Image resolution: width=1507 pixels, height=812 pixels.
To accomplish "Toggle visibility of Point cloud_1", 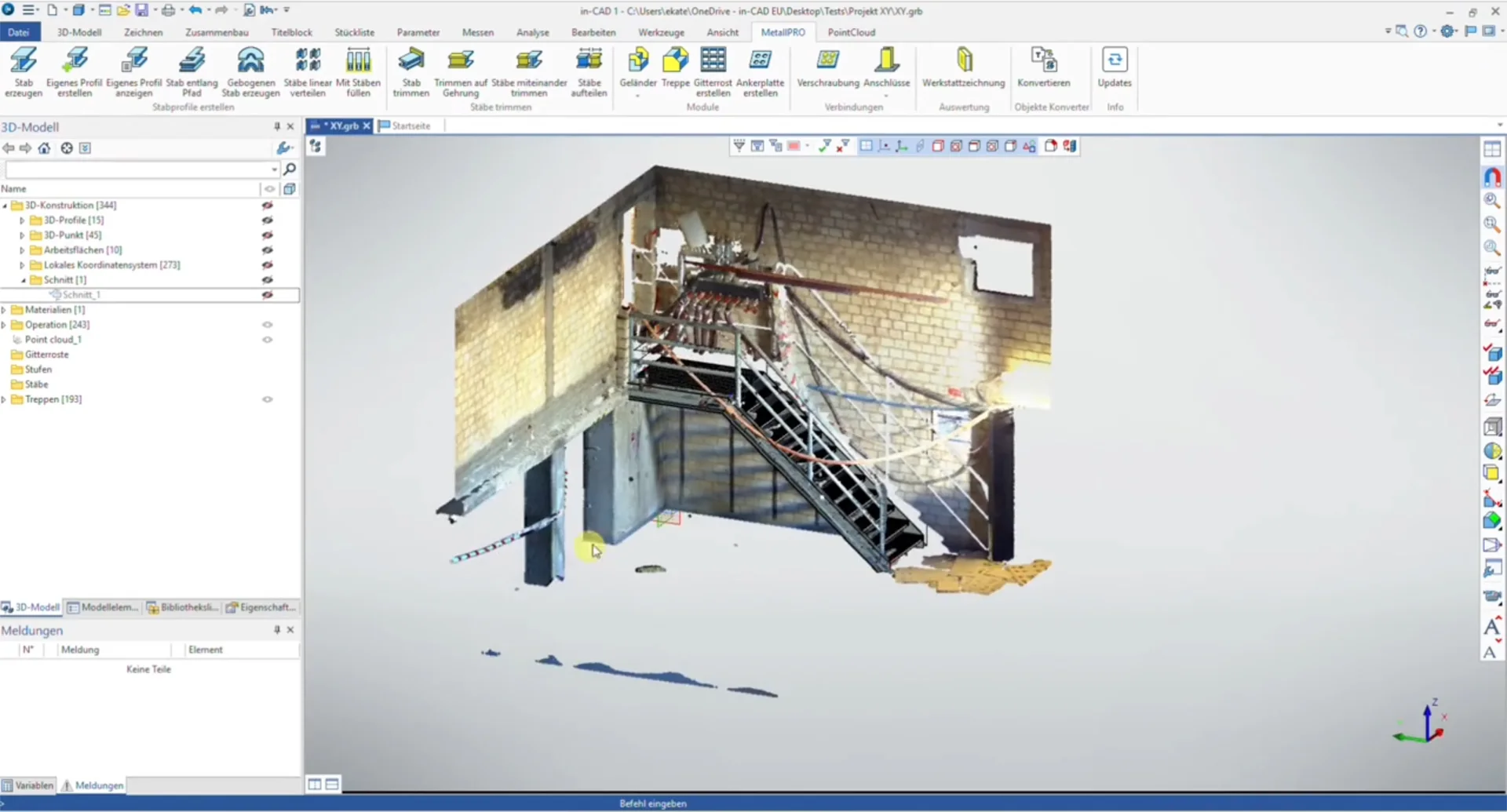I will point(268,340).
